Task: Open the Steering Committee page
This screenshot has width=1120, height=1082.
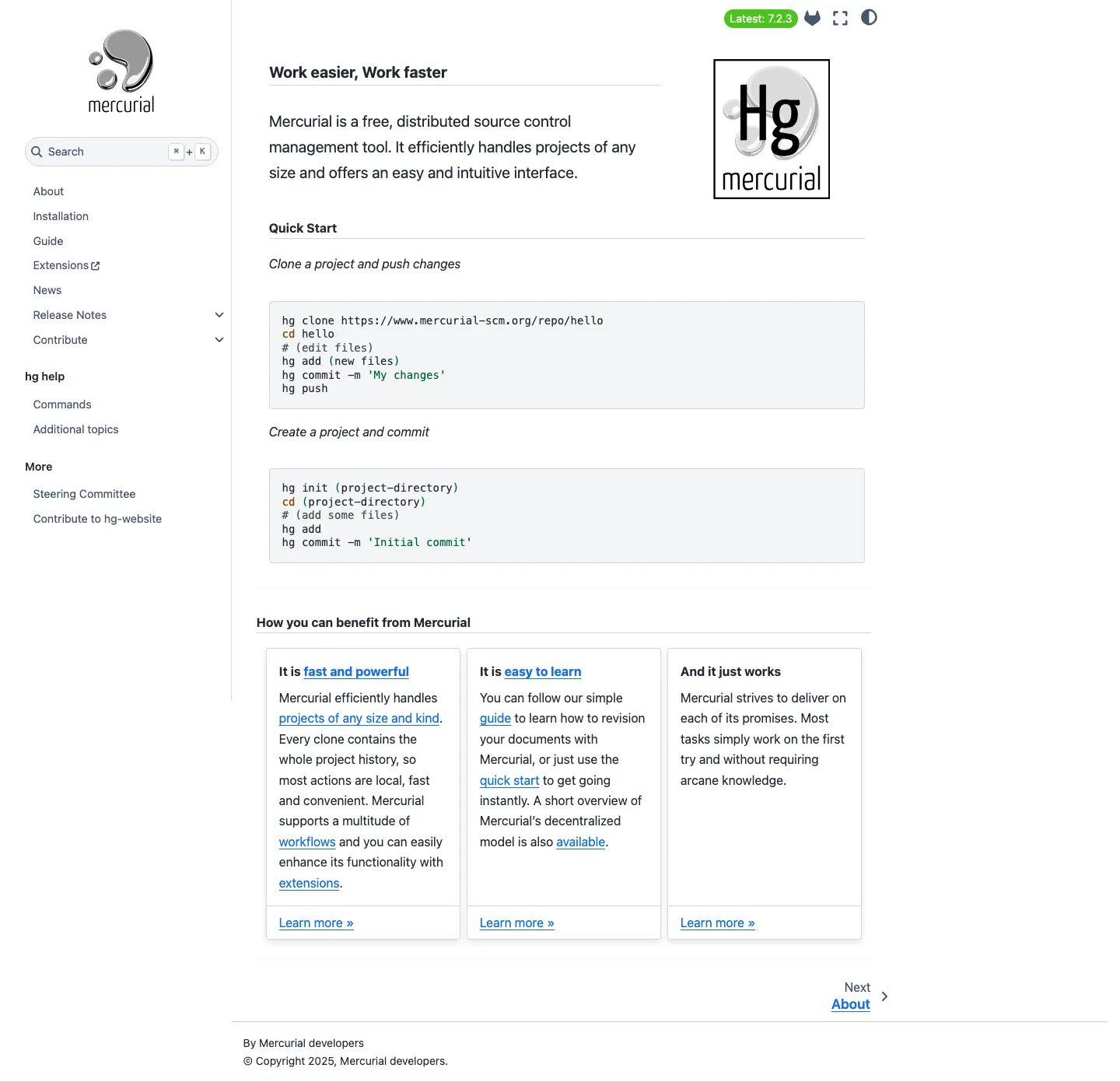Action: [x=84, y=494]
